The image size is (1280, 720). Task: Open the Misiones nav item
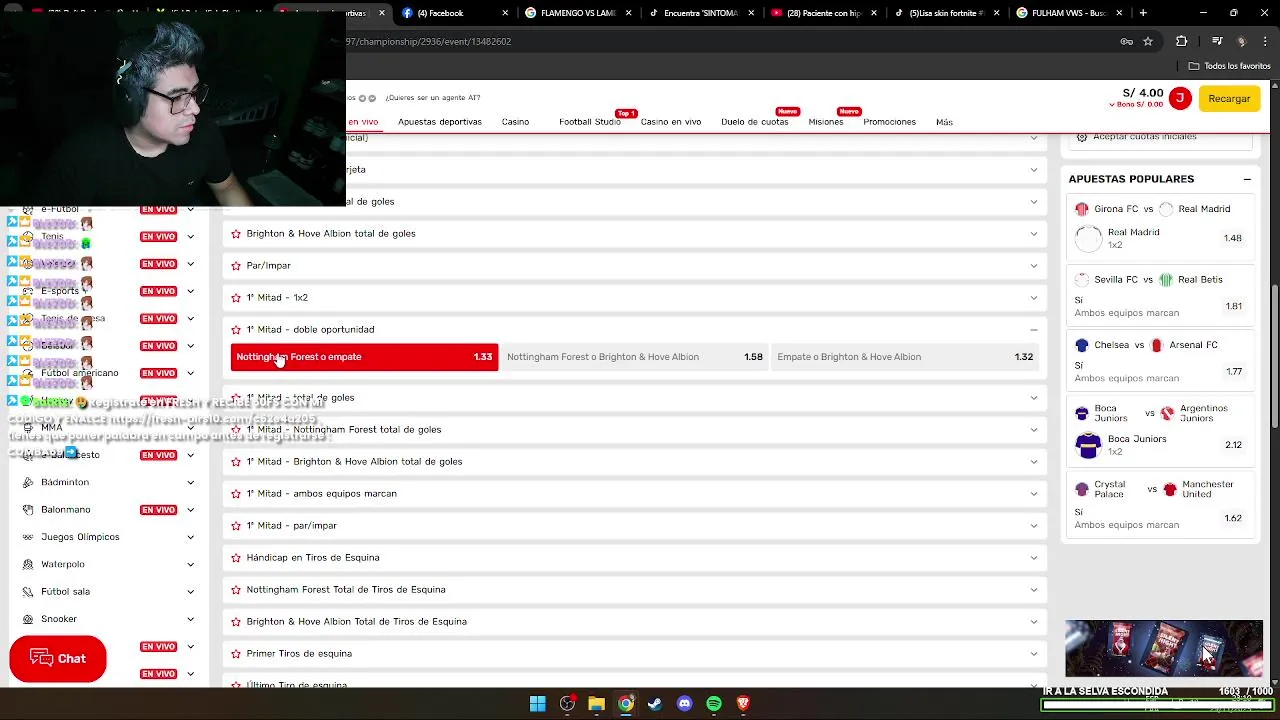pyautogui.click(x=826, y=122)
